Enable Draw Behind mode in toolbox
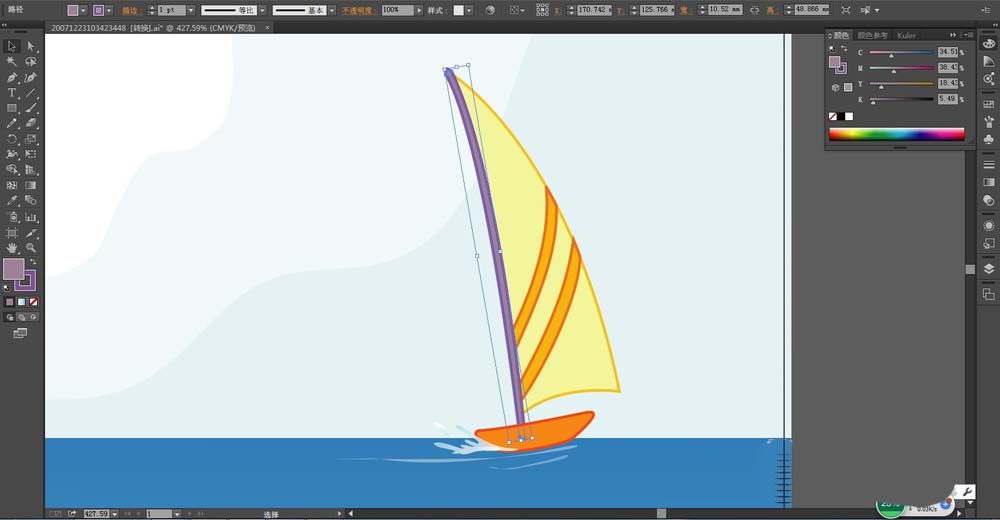 pyautogui.click(x=22, y=317)
